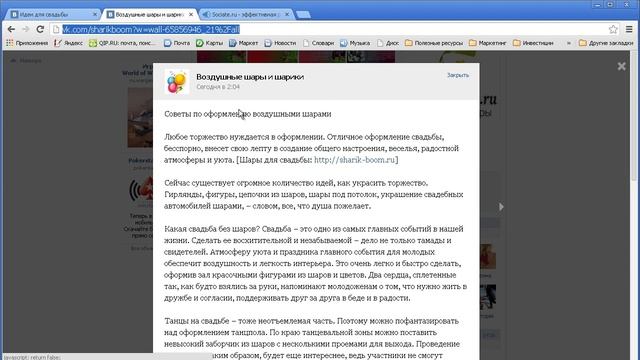The height and width of the screenshot is (360, 640).
Task: Expand the Инвестиции bookmark folder
Action: [533, 43]
